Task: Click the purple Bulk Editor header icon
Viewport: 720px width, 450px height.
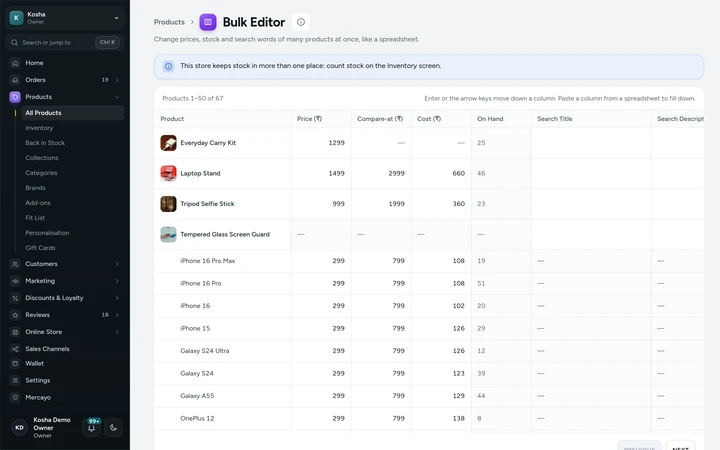Action: tap(208, 22)
